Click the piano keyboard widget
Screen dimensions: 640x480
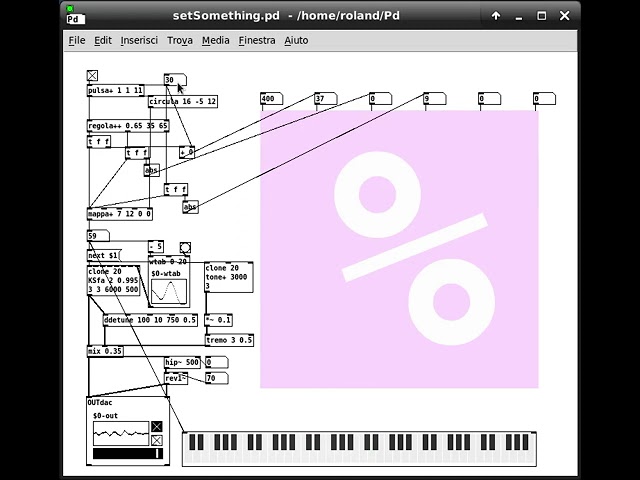point(360,449)
